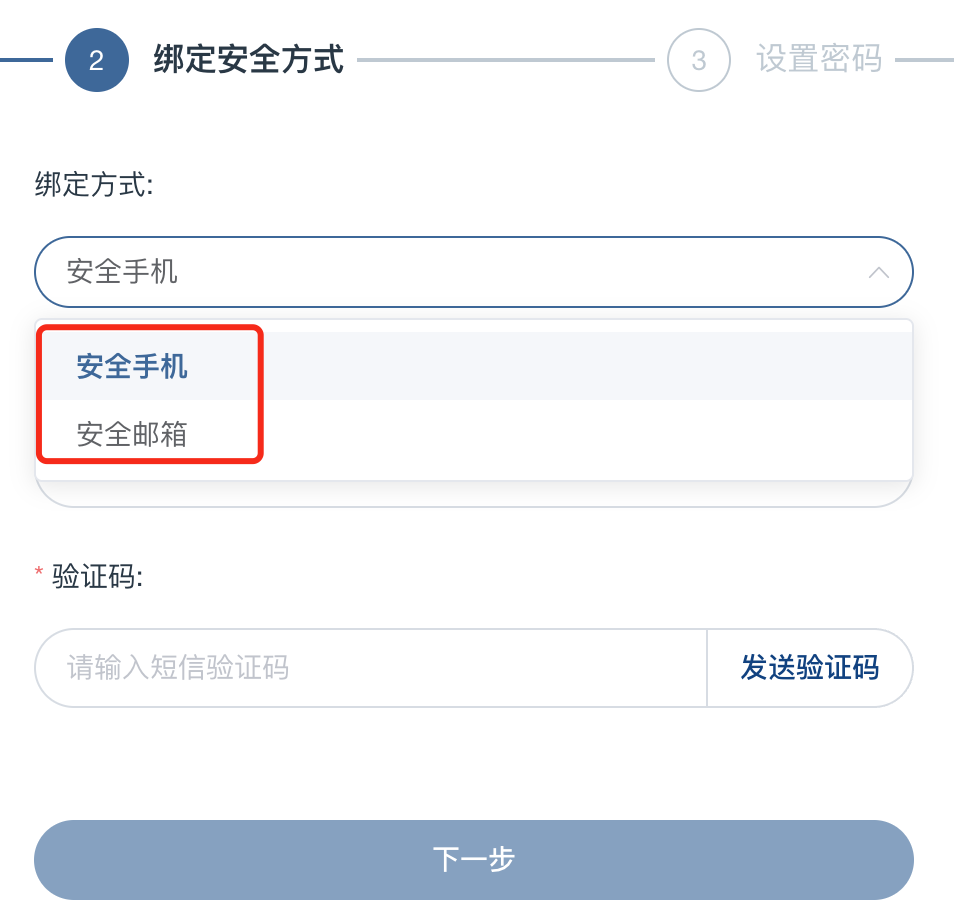Jump to the 设置密码 step label
The width and height of the screenshot is (954, 910).
coord(818,60)
